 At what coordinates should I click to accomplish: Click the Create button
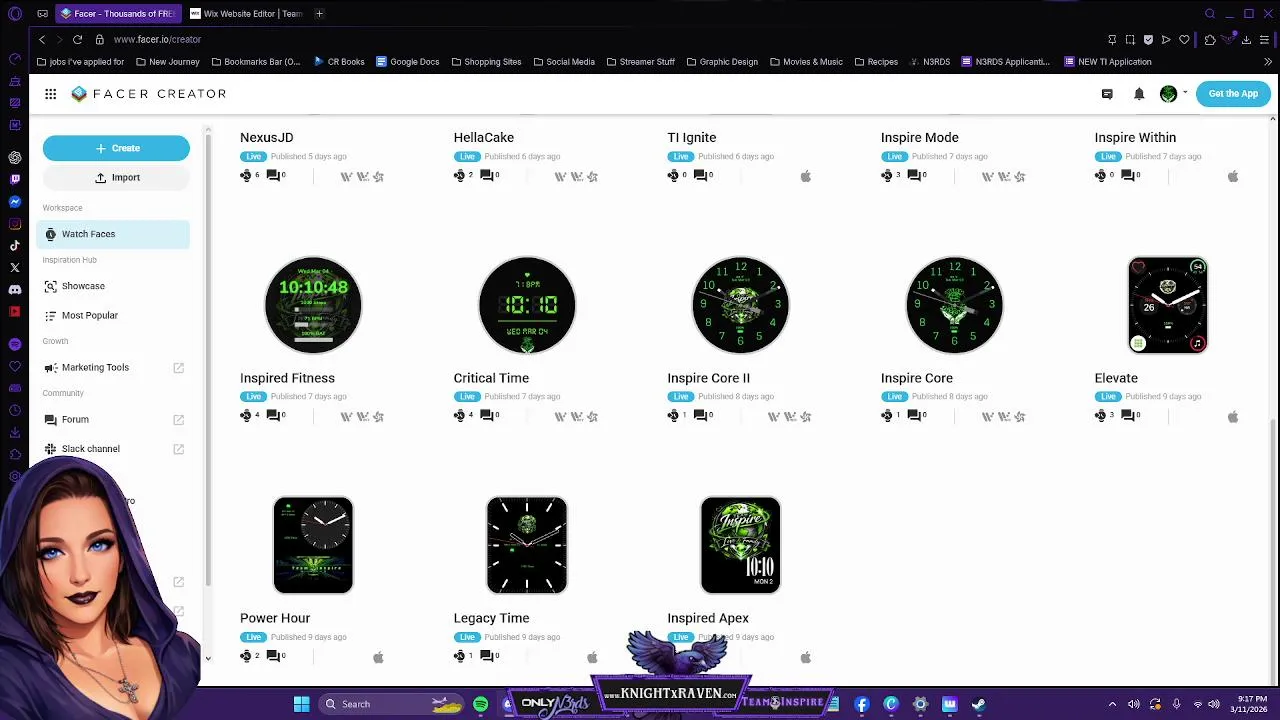pyautogui.click(x=116, y=148)
